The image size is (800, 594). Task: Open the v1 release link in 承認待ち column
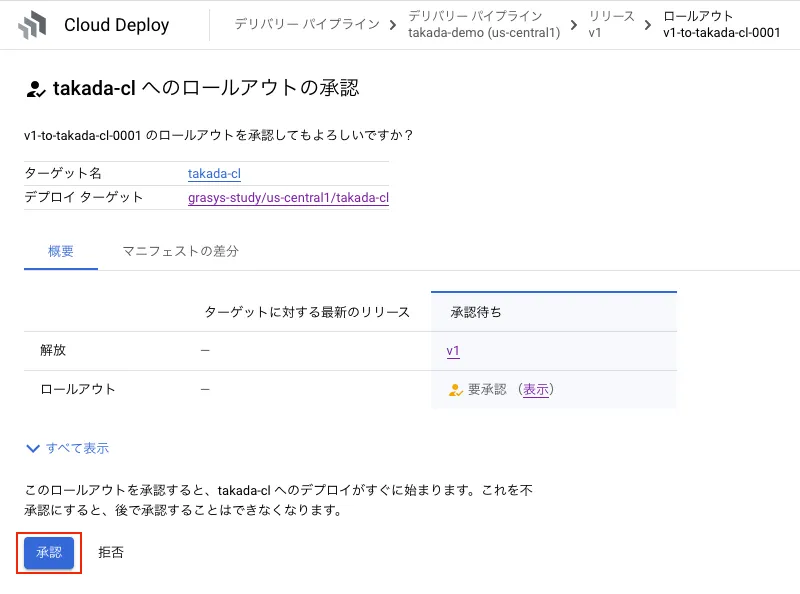(x=453, y=351)
